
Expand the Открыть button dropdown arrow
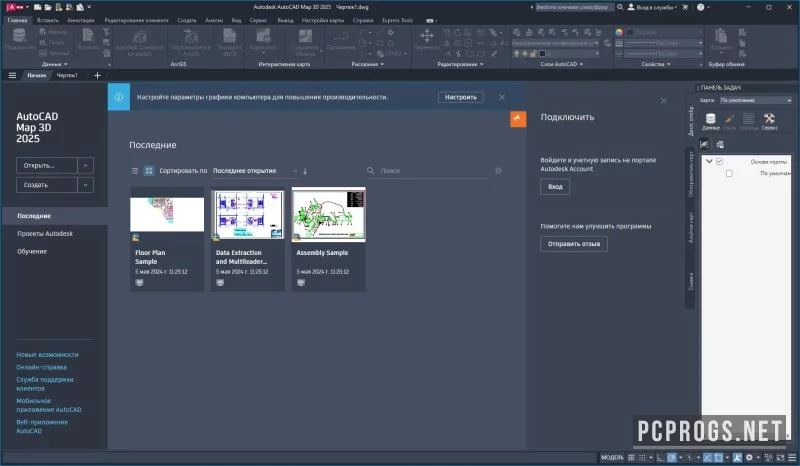click(x=85, y=165)
